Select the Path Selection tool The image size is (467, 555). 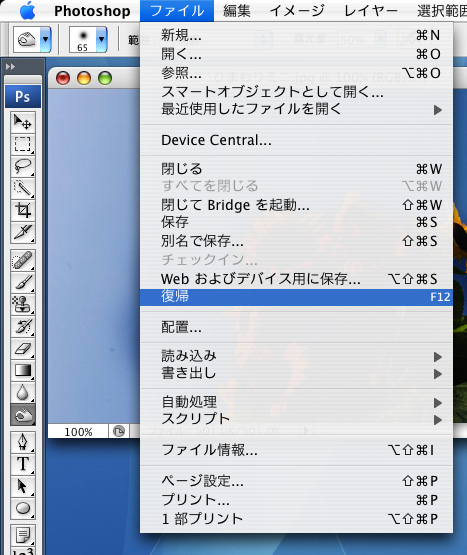23,486
